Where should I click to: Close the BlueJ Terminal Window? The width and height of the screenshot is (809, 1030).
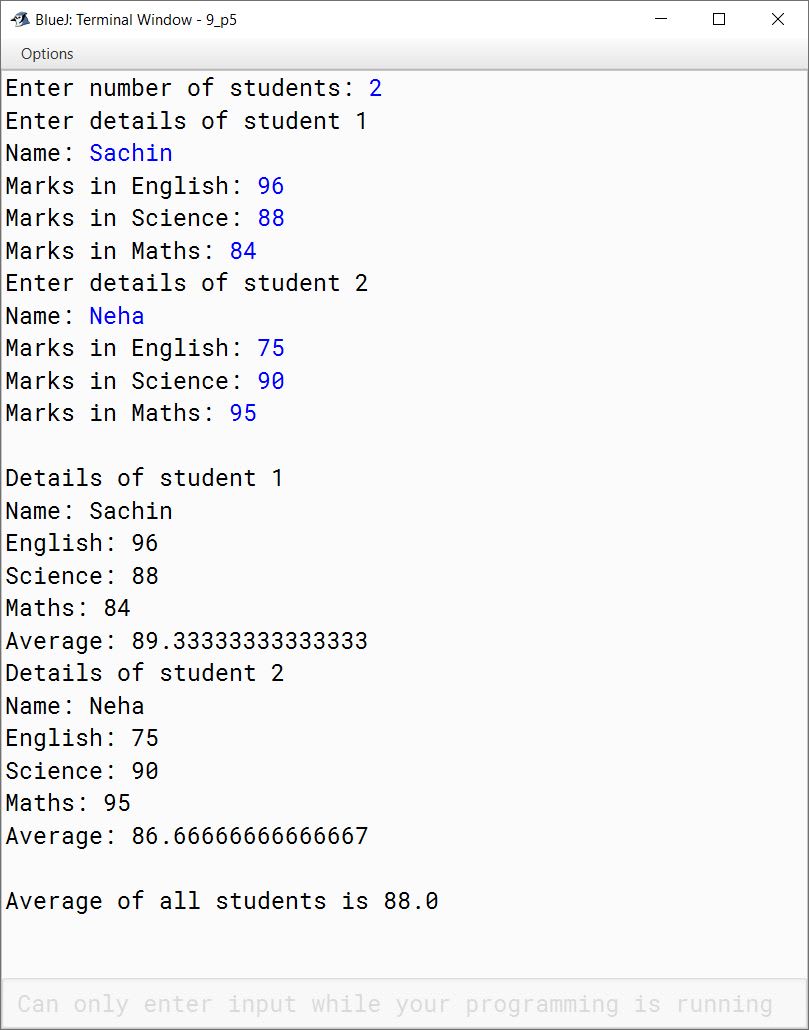[777, 19]
